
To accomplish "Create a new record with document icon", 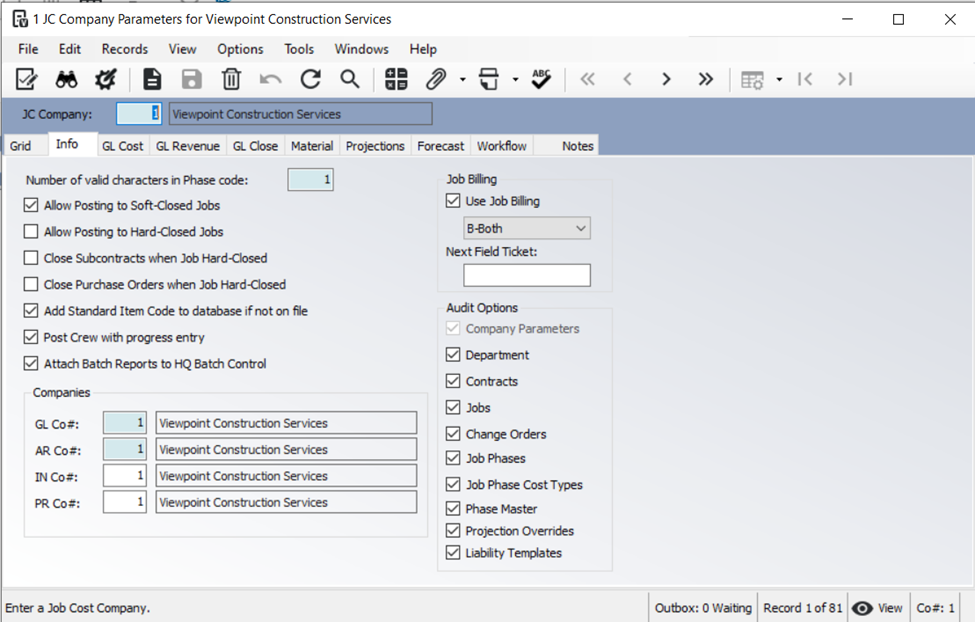I will click(x=152, y=79).
